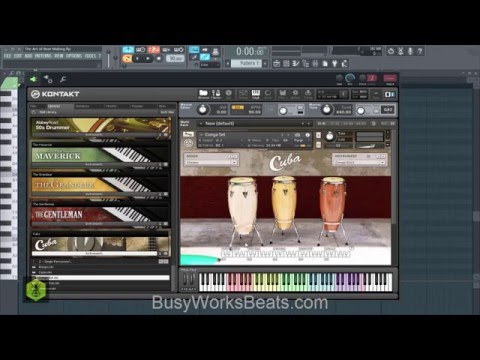Click the Conga Set Tune knob
The width and height of the screenshot is (480, 360).
coord(329,136)
